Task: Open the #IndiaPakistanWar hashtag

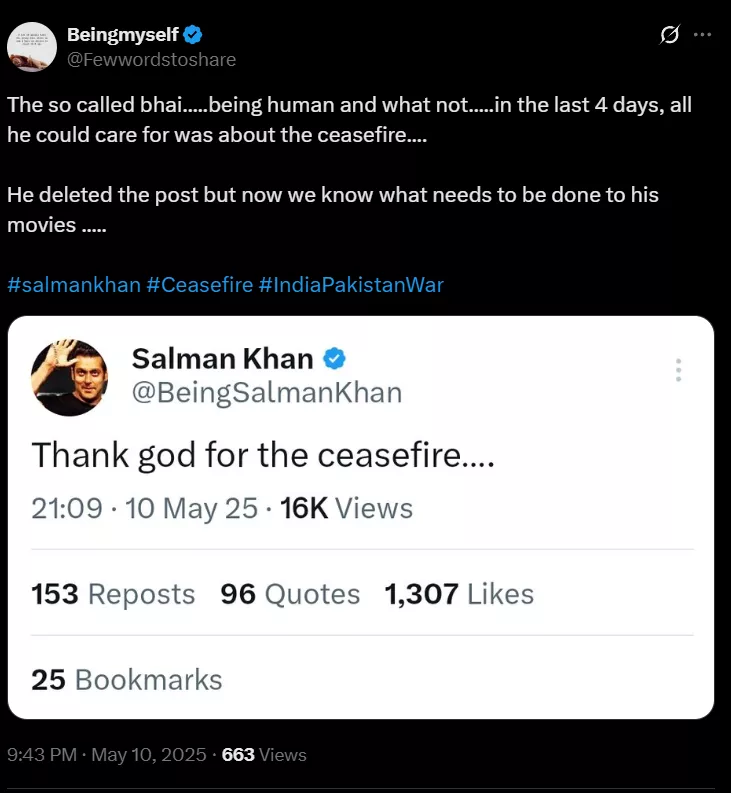Action: click(x=351, y=285)
